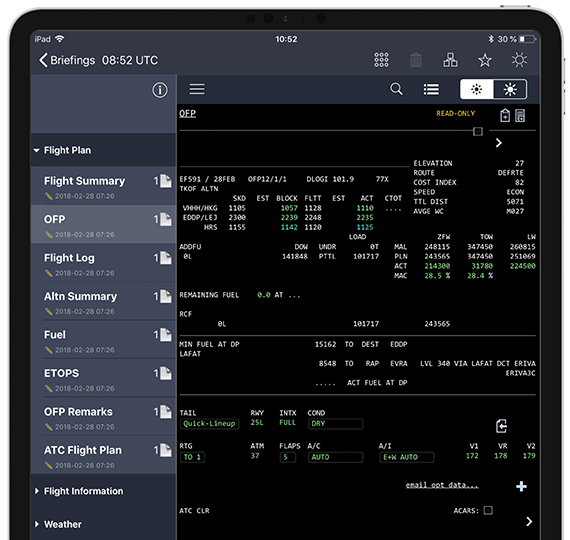Screen dimensions: 570x540
Task: Expand the ATC CLR chevron
Action: click(529, 522)
